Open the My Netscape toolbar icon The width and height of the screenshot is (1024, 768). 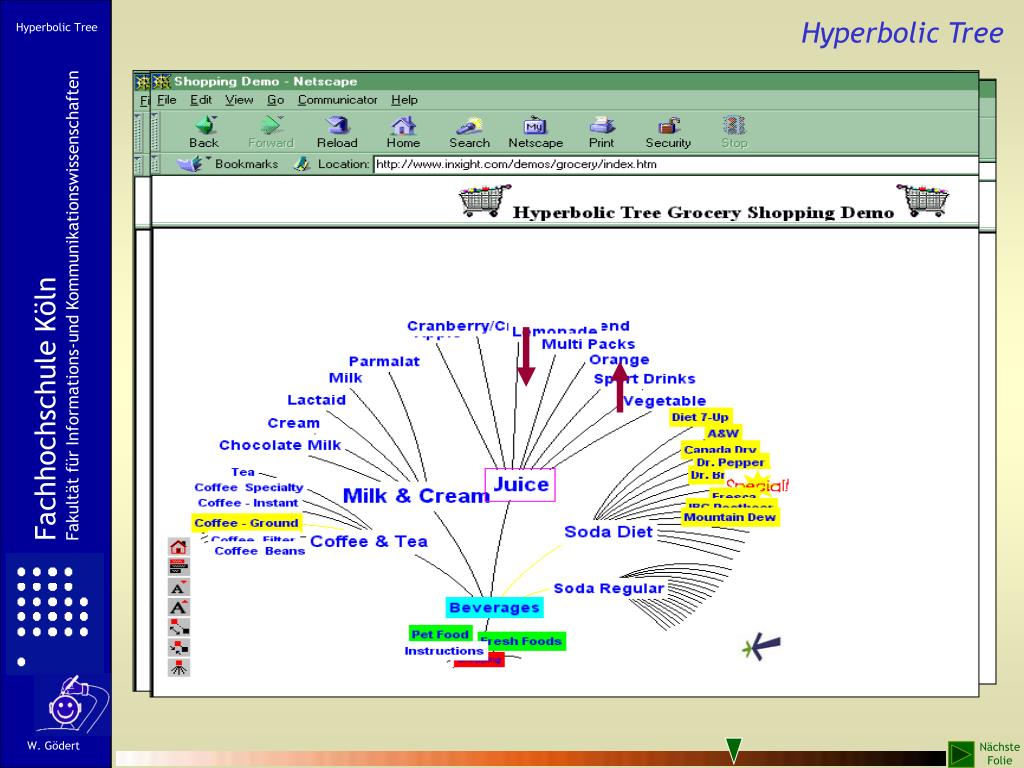click(x=535, y=125)
